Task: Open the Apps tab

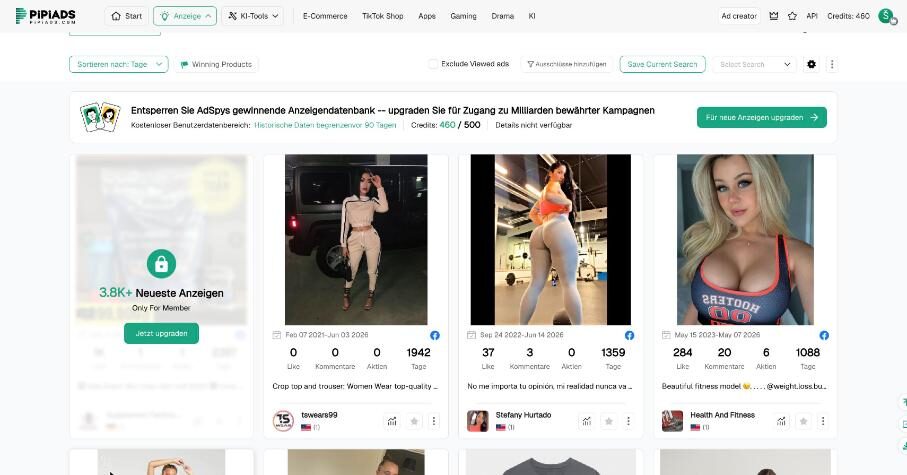Action: (427, 16)
